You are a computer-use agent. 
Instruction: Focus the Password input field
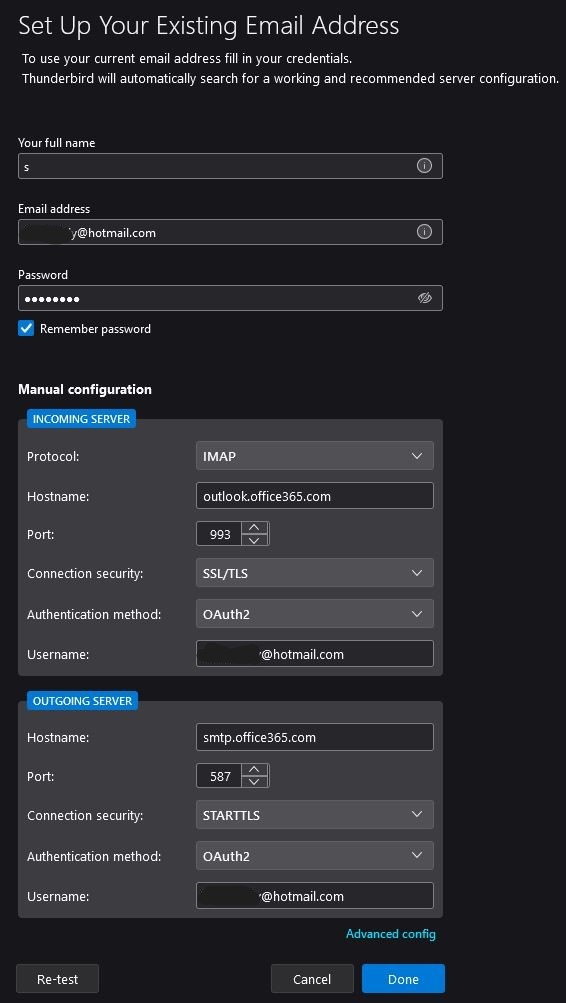coord(230,298)
